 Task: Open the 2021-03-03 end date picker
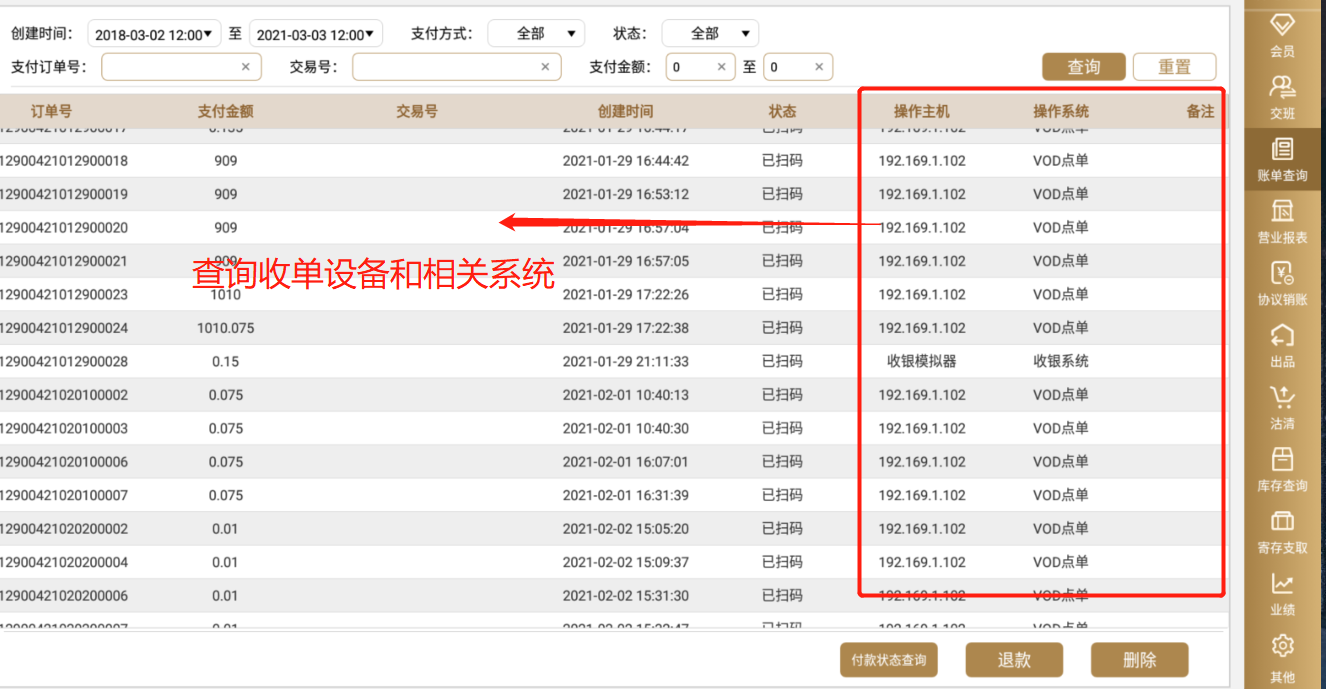point(316,34)
